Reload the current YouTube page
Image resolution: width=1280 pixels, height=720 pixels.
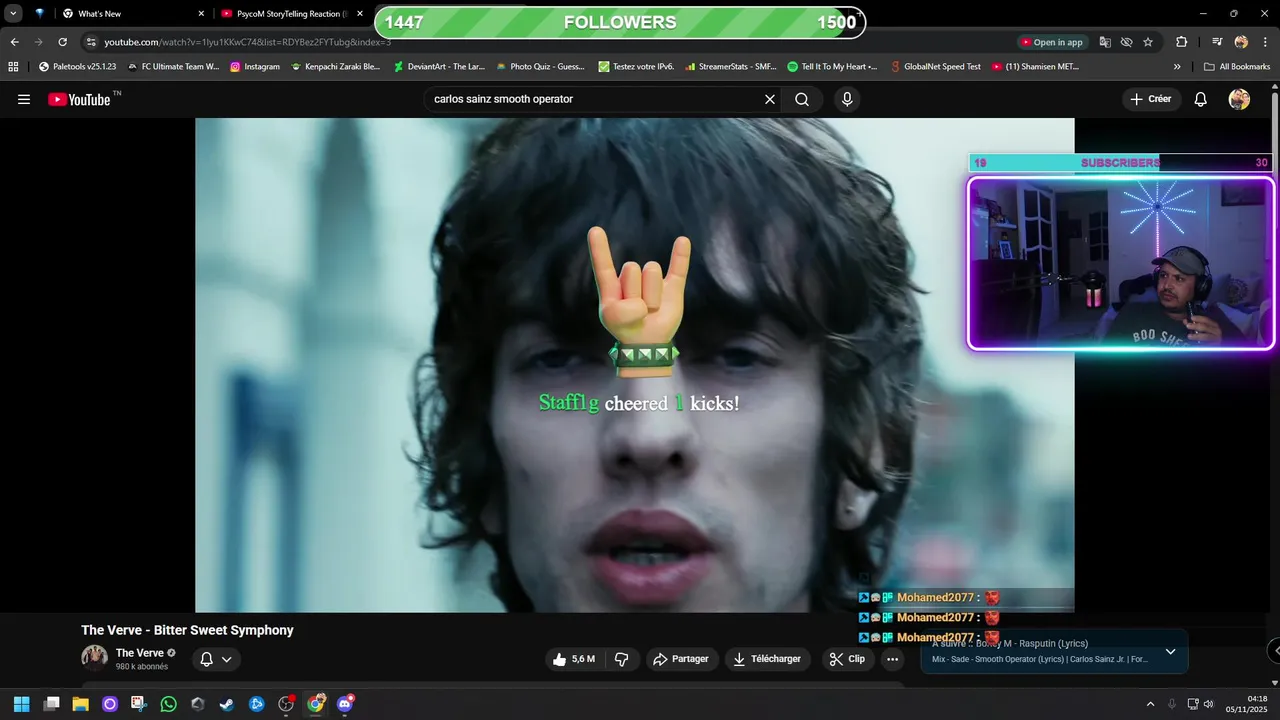(x=62, y=42)
